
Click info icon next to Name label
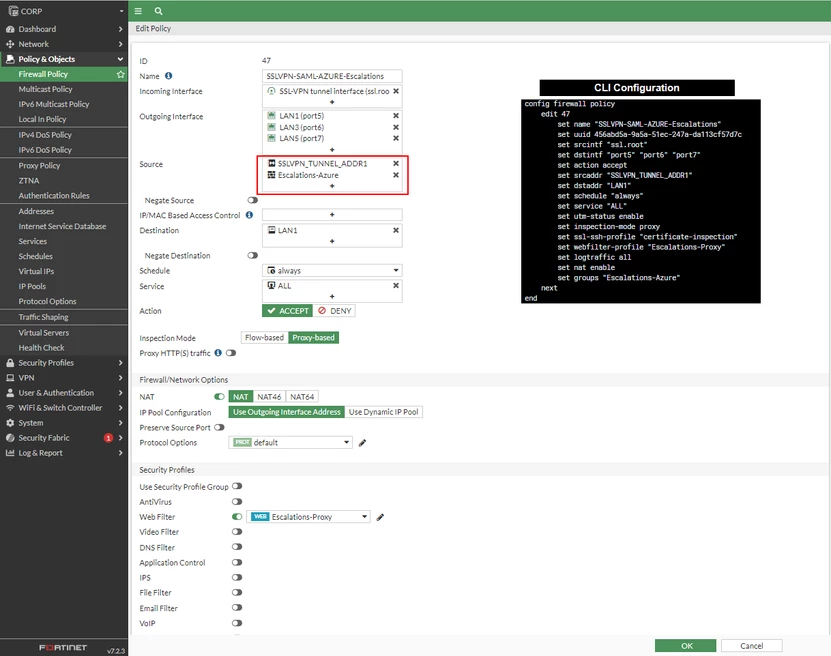169,76
